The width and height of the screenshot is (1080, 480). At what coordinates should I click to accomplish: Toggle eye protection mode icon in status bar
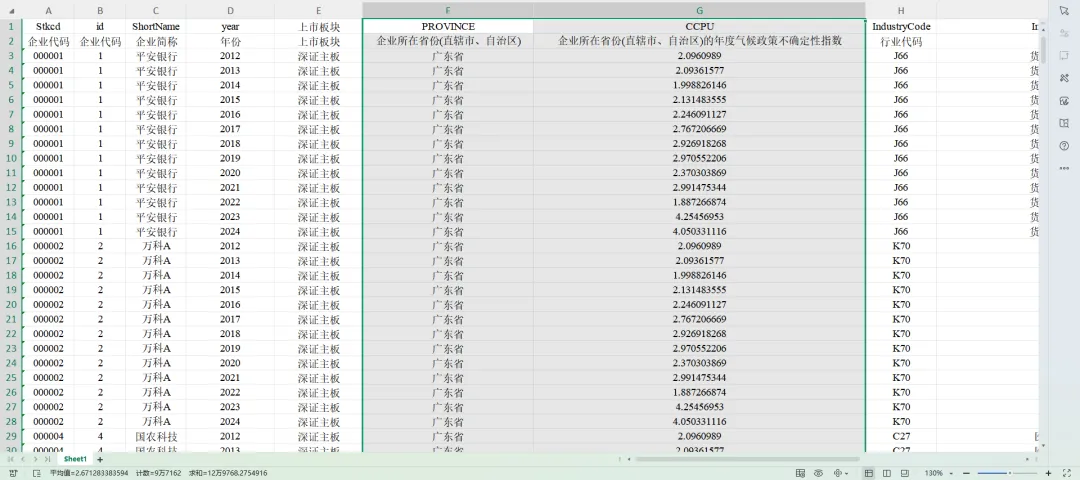[x=818, y=473]
